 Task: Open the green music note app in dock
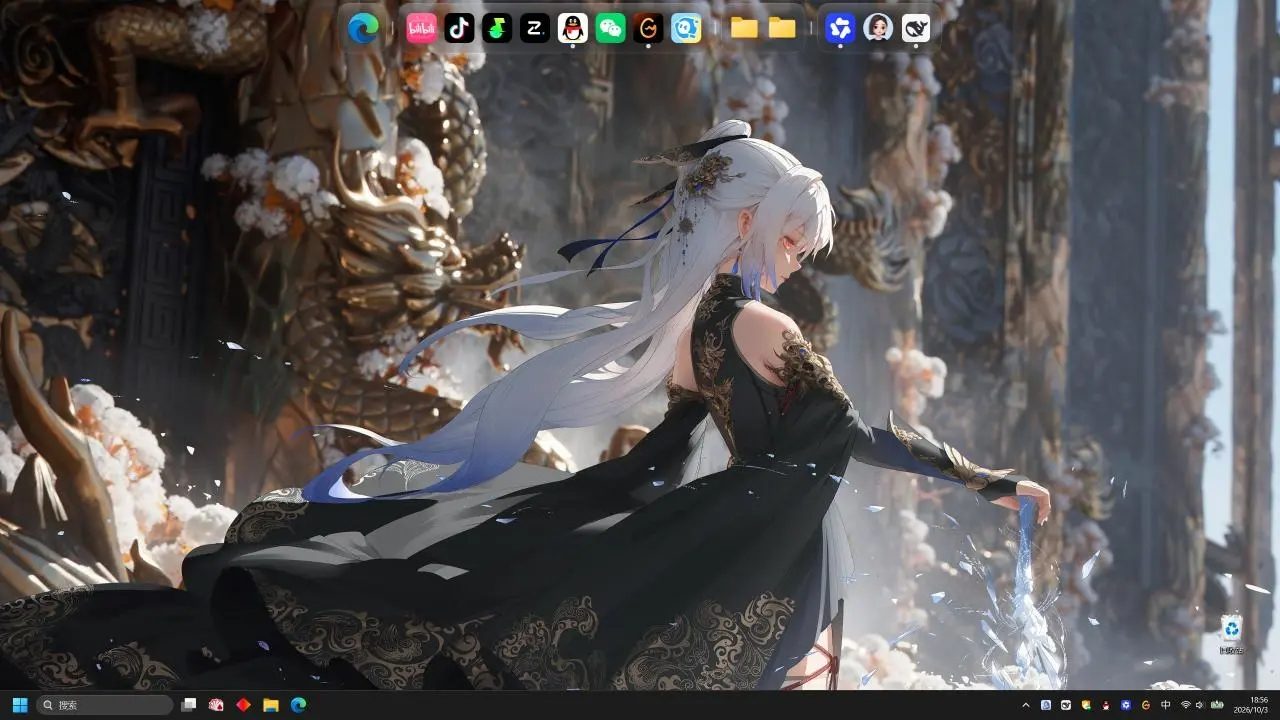(497, 28)
